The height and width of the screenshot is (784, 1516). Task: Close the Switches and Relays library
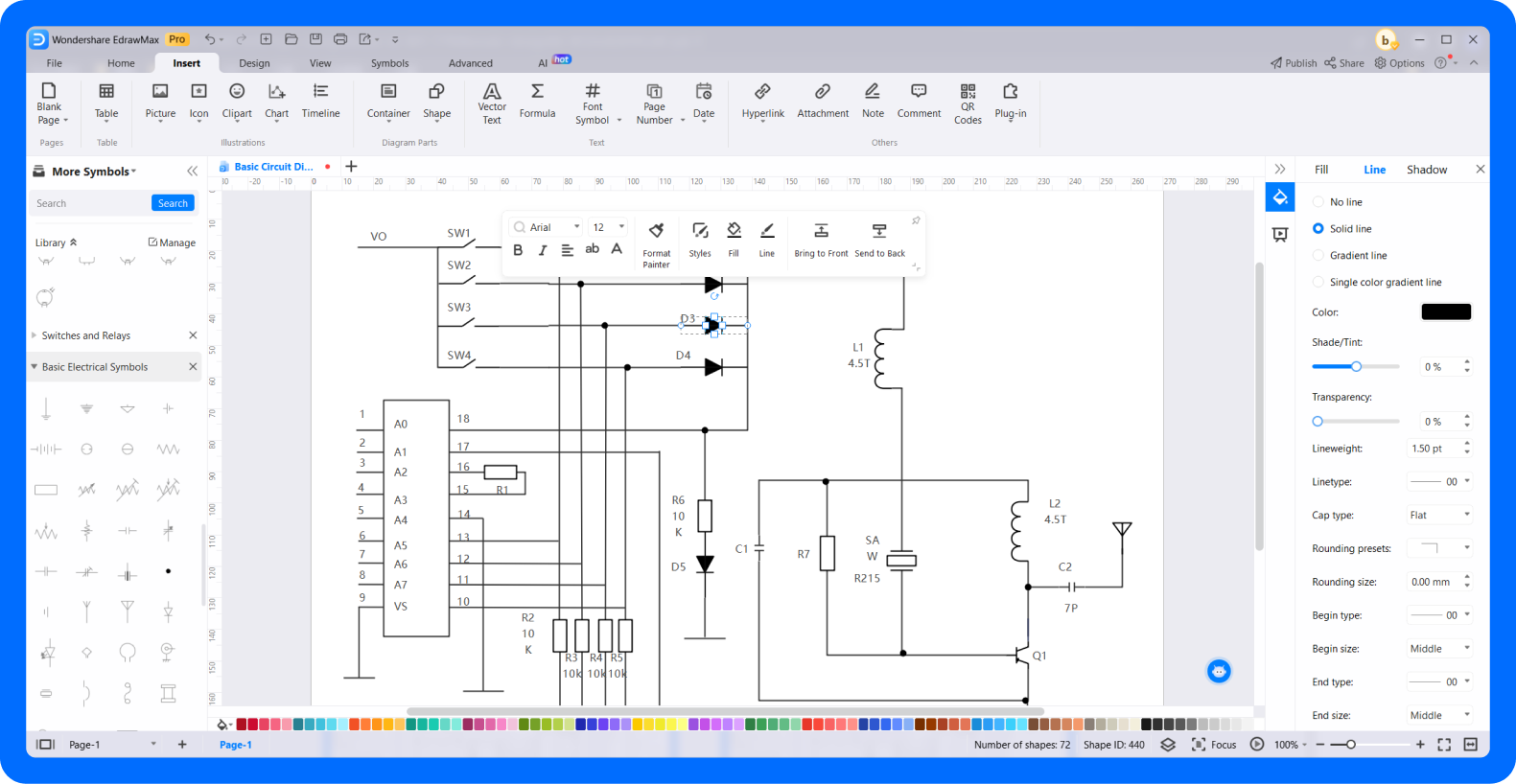(x=193, y=335)
